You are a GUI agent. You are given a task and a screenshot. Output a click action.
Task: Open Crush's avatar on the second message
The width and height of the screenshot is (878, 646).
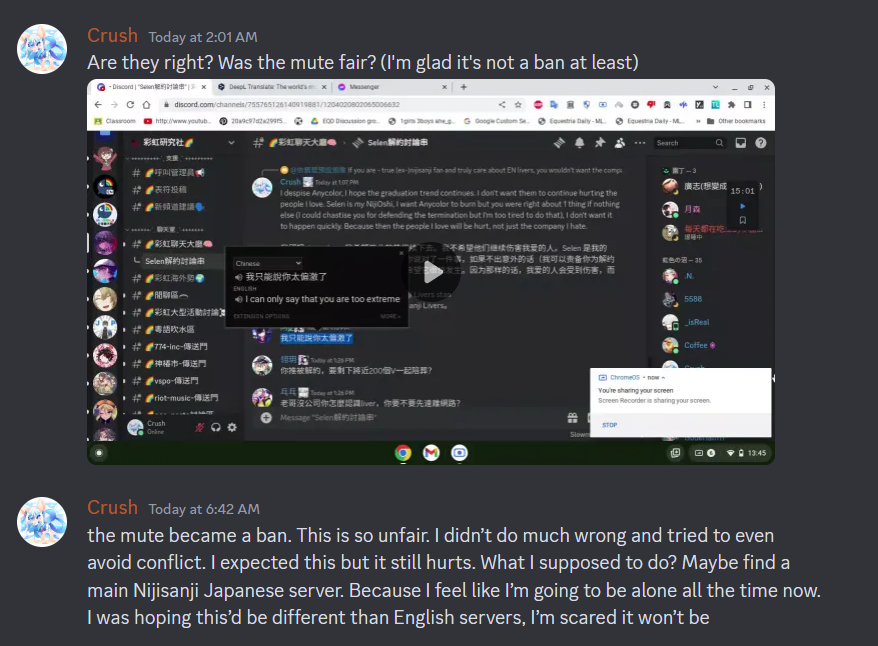pyautogui.click(x=43, y=522)
